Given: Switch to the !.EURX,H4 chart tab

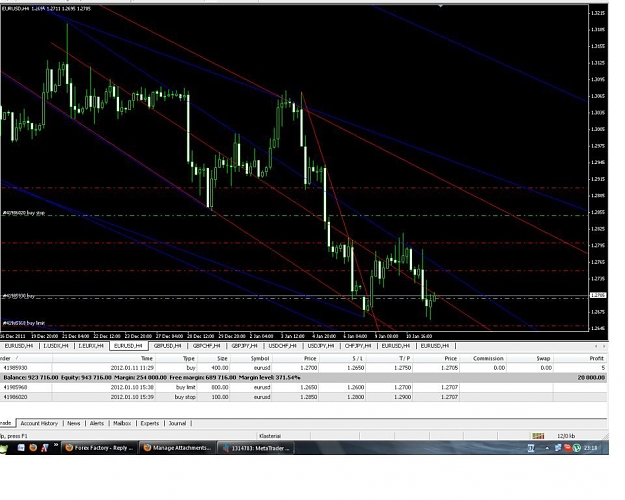Looking at the screenshot, I should click(x=91, y=346).
